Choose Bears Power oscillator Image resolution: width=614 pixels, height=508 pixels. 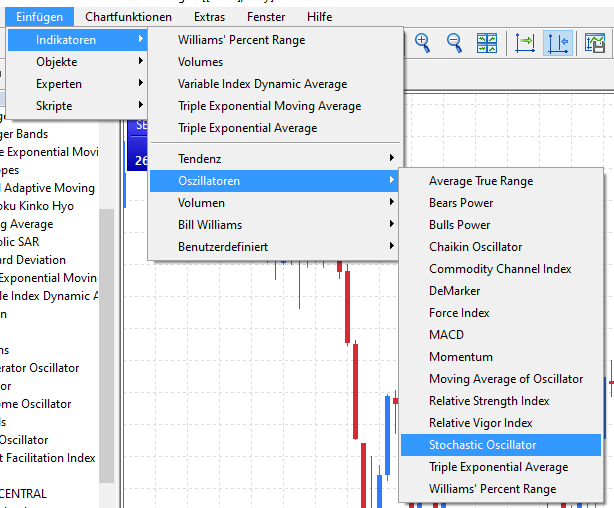tap(501, 203)
